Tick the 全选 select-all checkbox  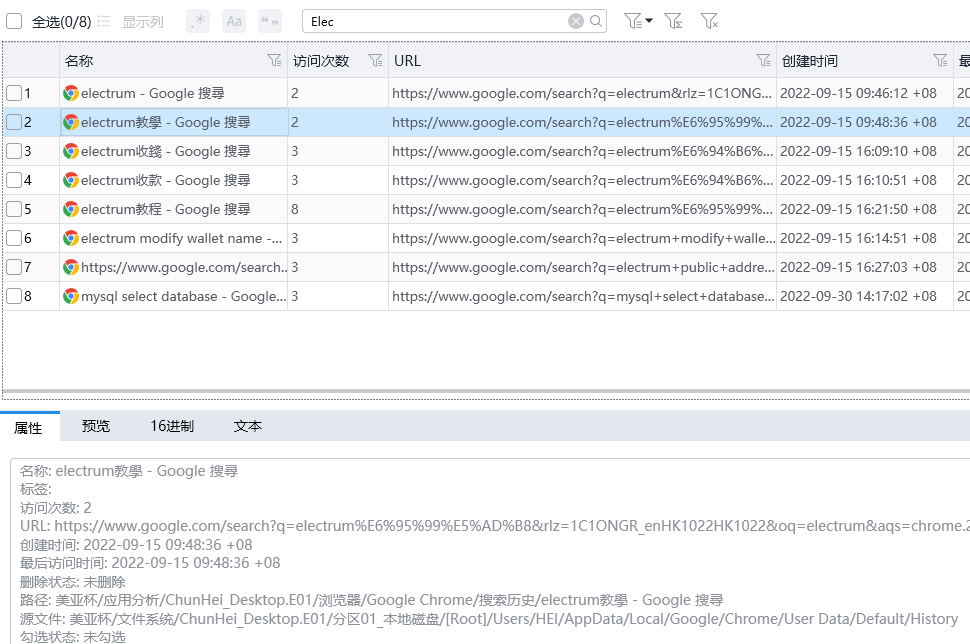(x=15, y=21)
